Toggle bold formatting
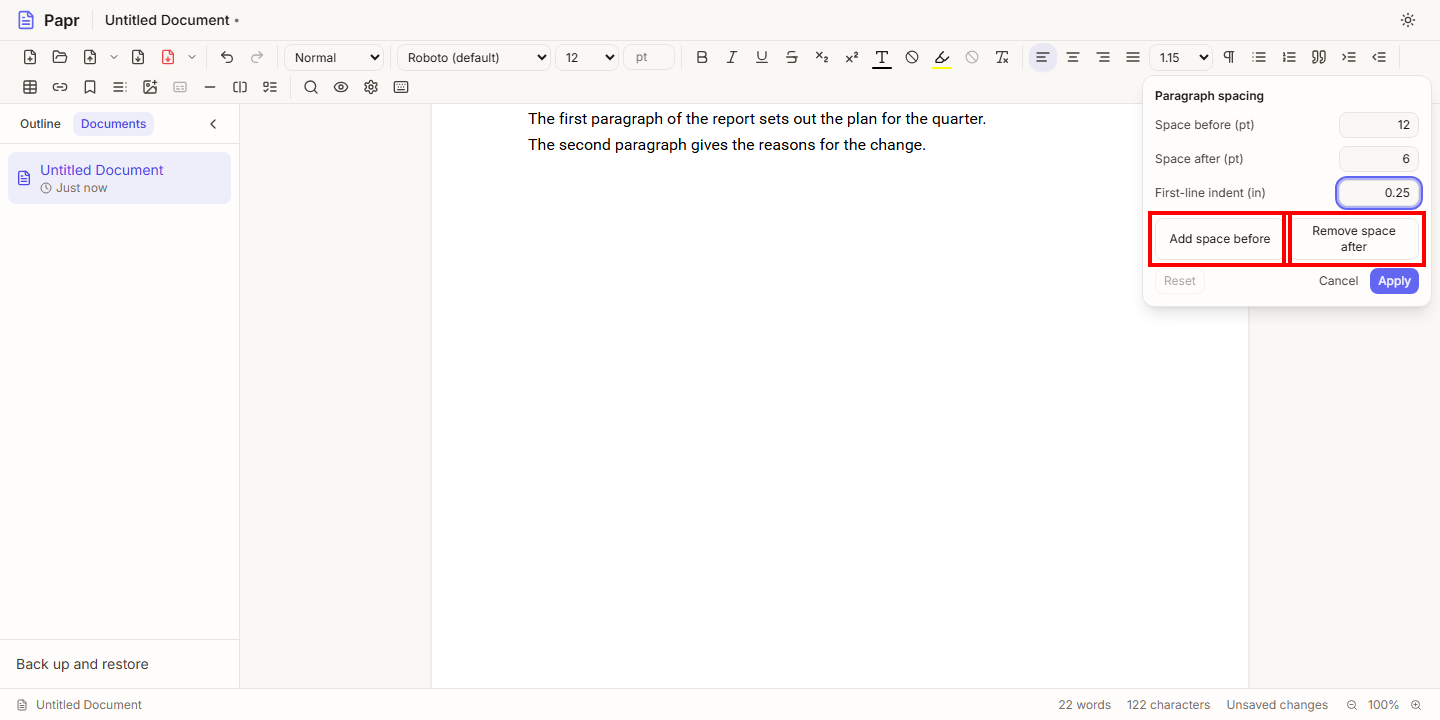The width and height of the screenshot is (1440, 720). (x=702, y=57)
